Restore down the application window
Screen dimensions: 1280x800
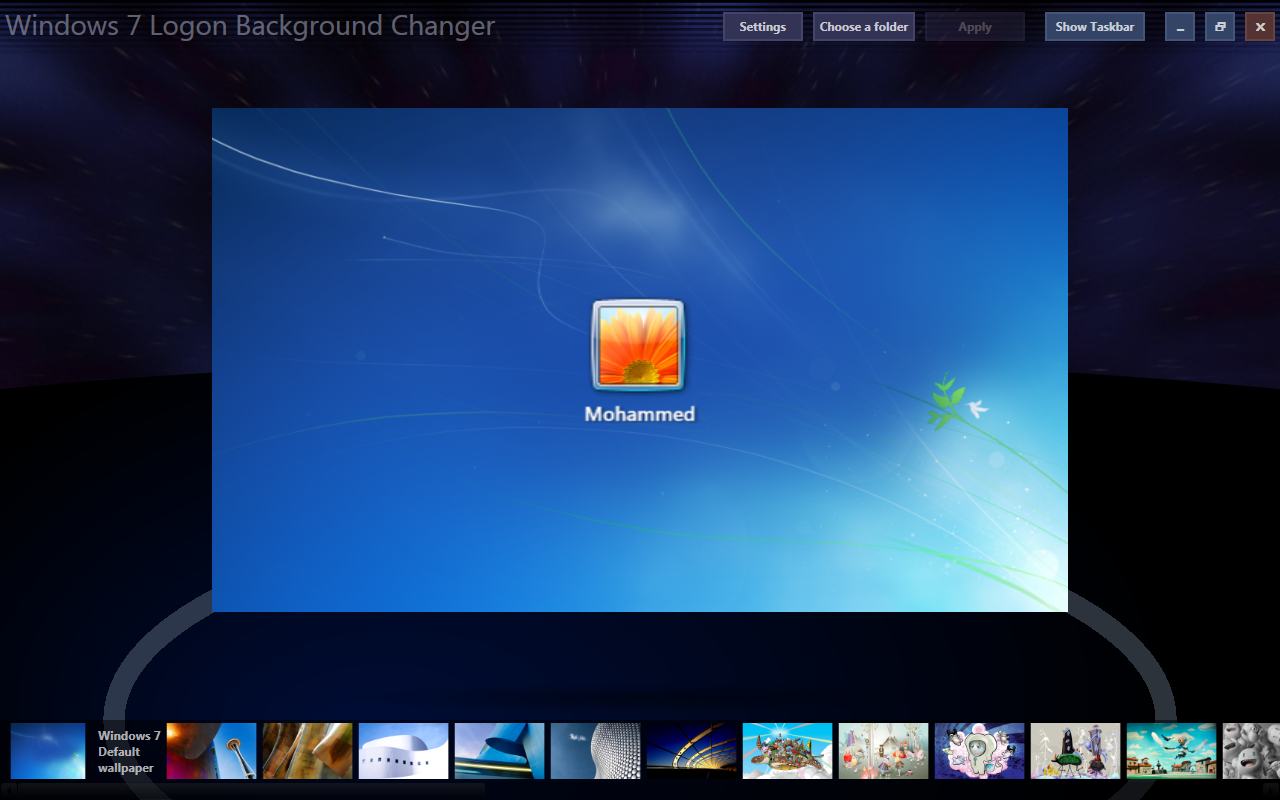click(x=1220, y=27)
